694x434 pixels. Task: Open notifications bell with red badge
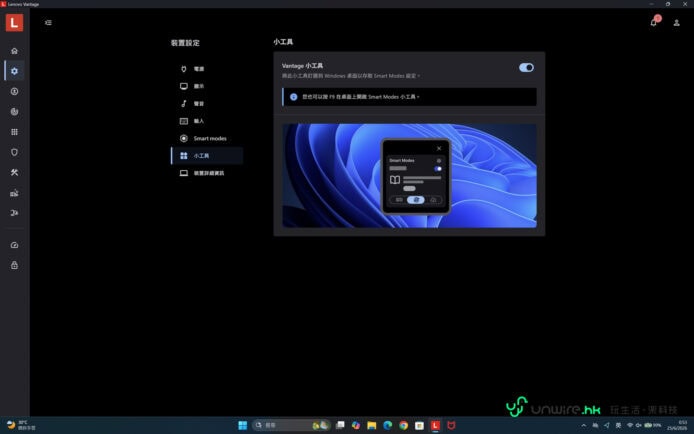tap(654, 22)
